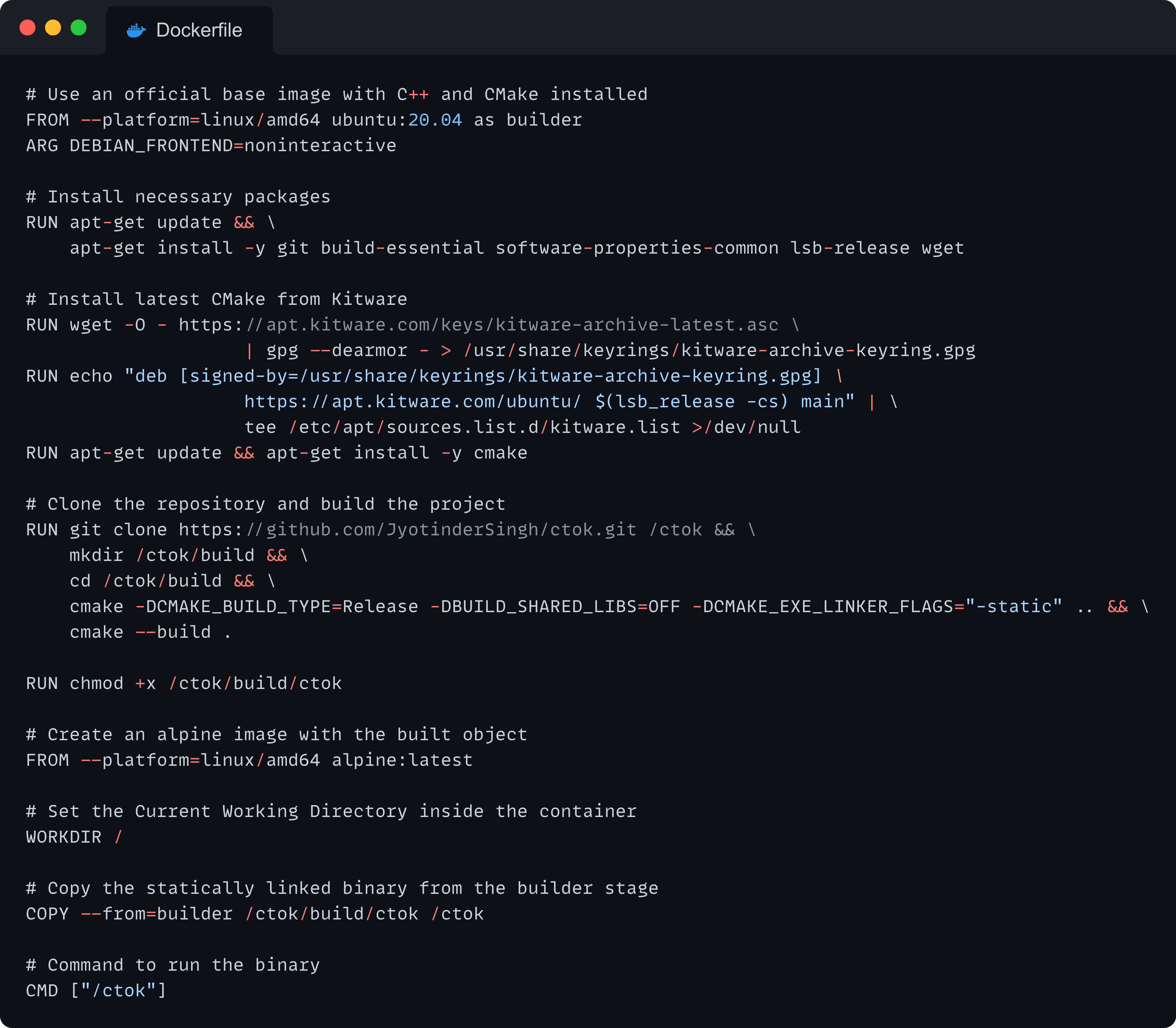Click "ARG DEBIAN_FRONTEND=noninteractive" line
This screenshot has height=1028, width=1176.
click(211, 146)
